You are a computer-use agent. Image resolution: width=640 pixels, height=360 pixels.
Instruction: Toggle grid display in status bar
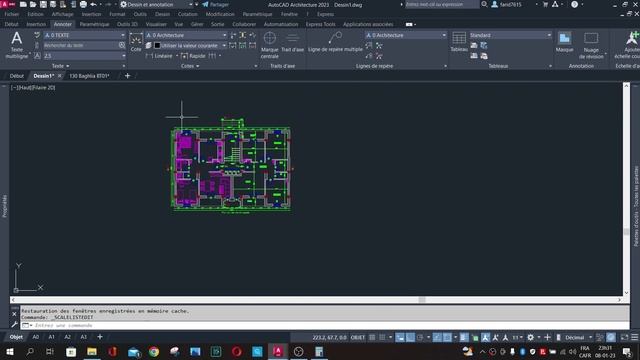pyautogui.click(x=372, y=337)
